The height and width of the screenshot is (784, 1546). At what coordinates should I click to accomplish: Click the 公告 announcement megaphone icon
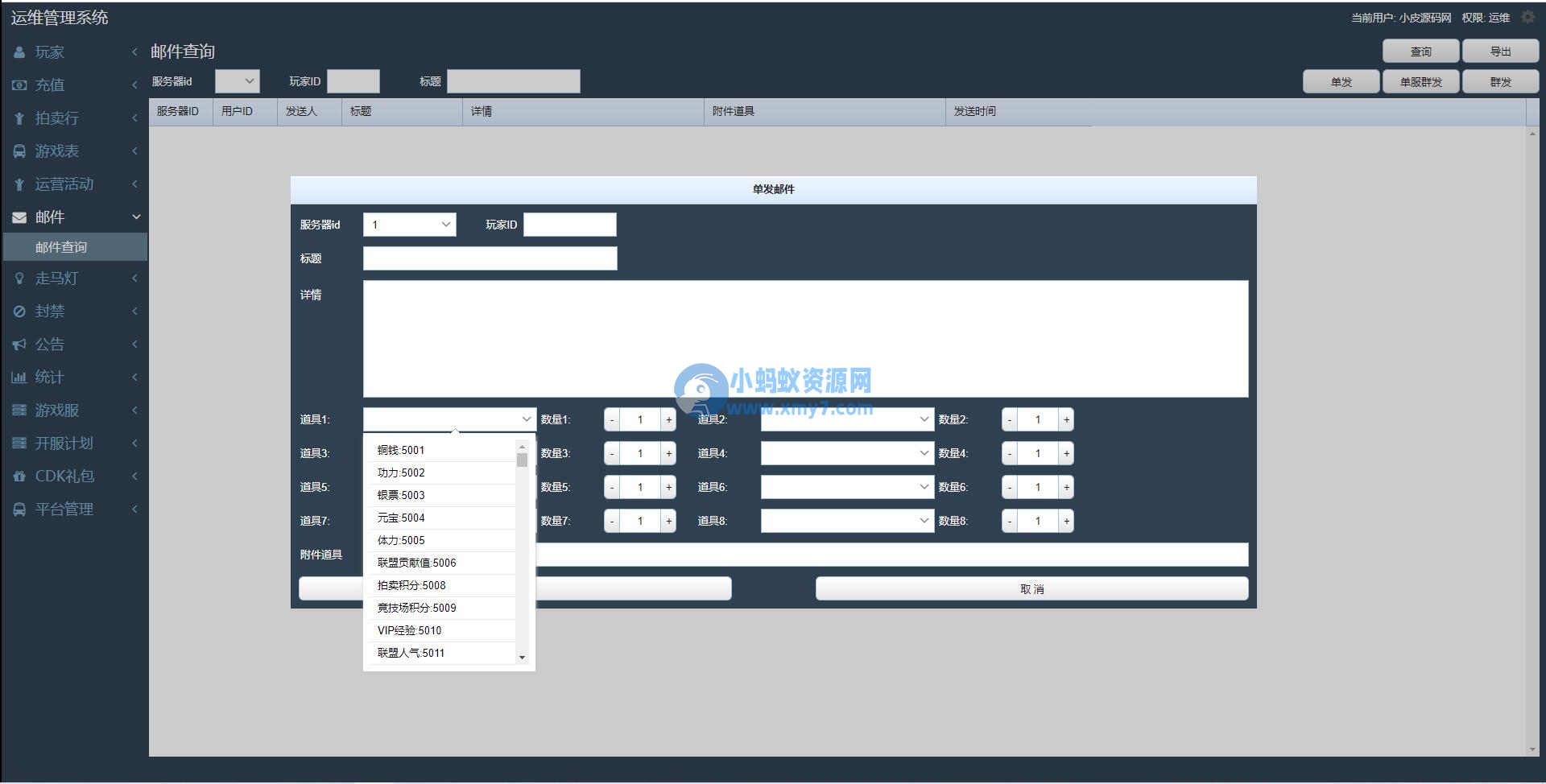(19, 345)
